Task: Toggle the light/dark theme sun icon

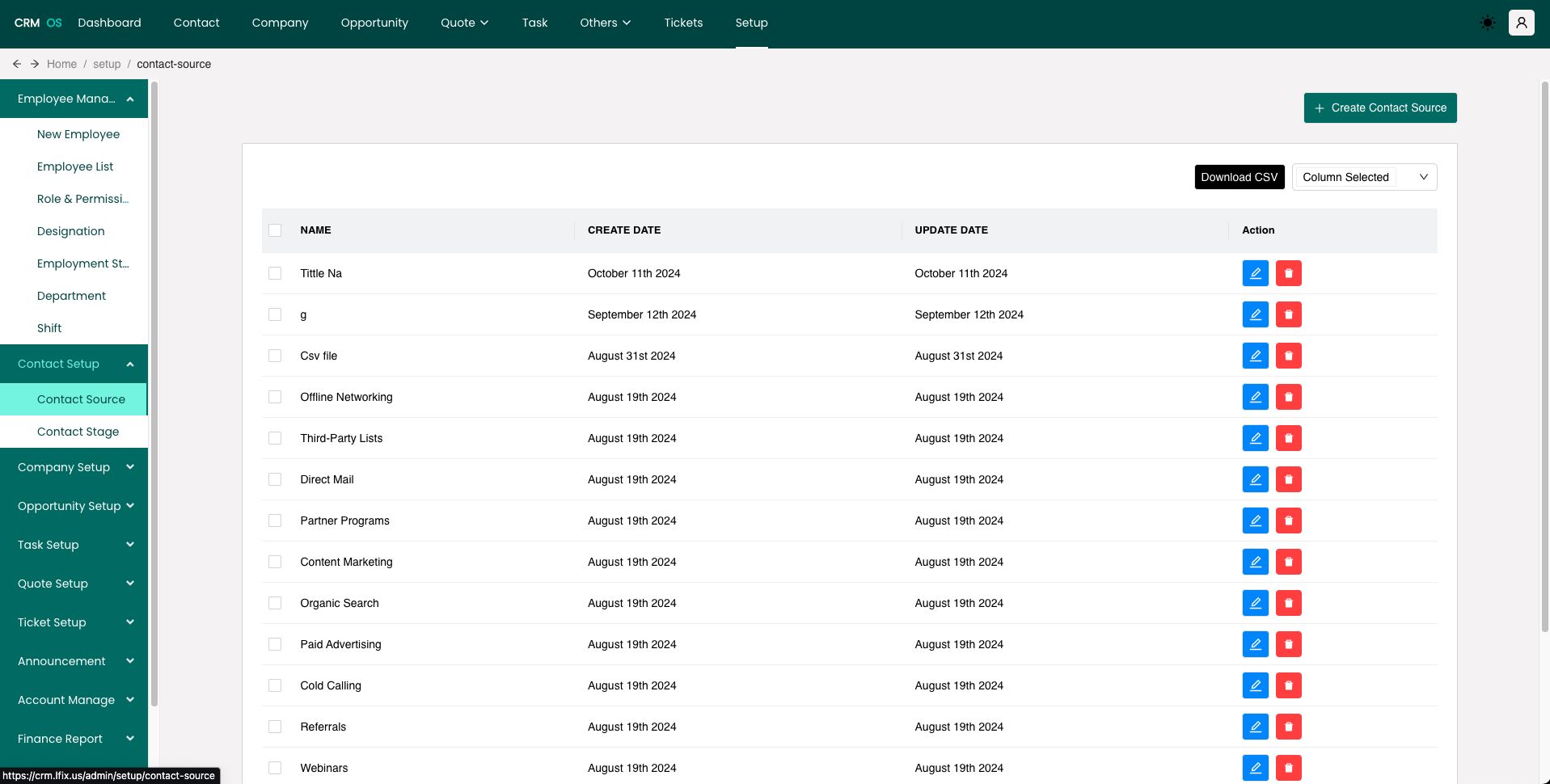Action: point(1487,23)
